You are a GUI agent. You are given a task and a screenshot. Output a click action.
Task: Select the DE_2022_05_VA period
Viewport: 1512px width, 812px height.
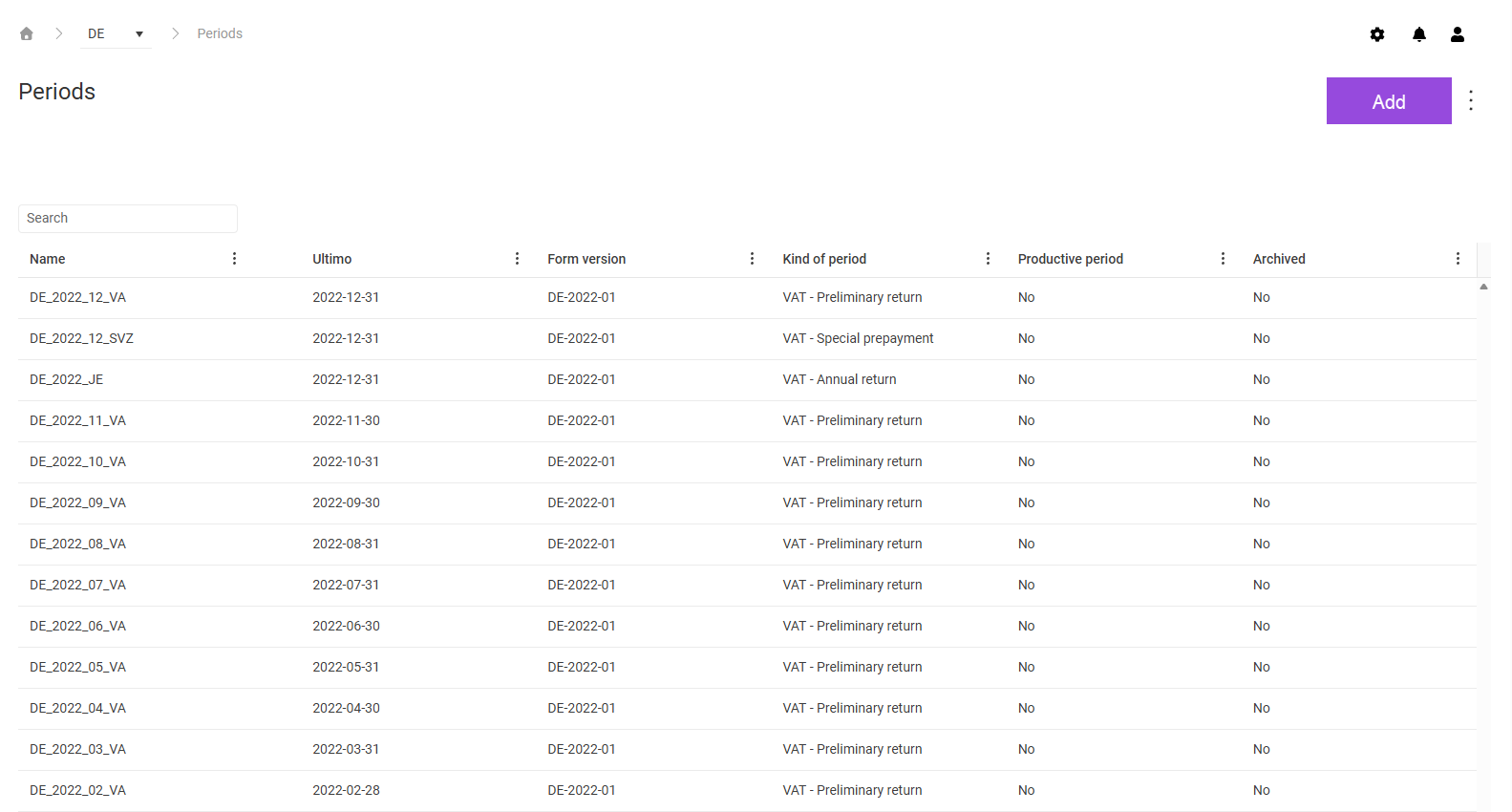click(747, 668)
